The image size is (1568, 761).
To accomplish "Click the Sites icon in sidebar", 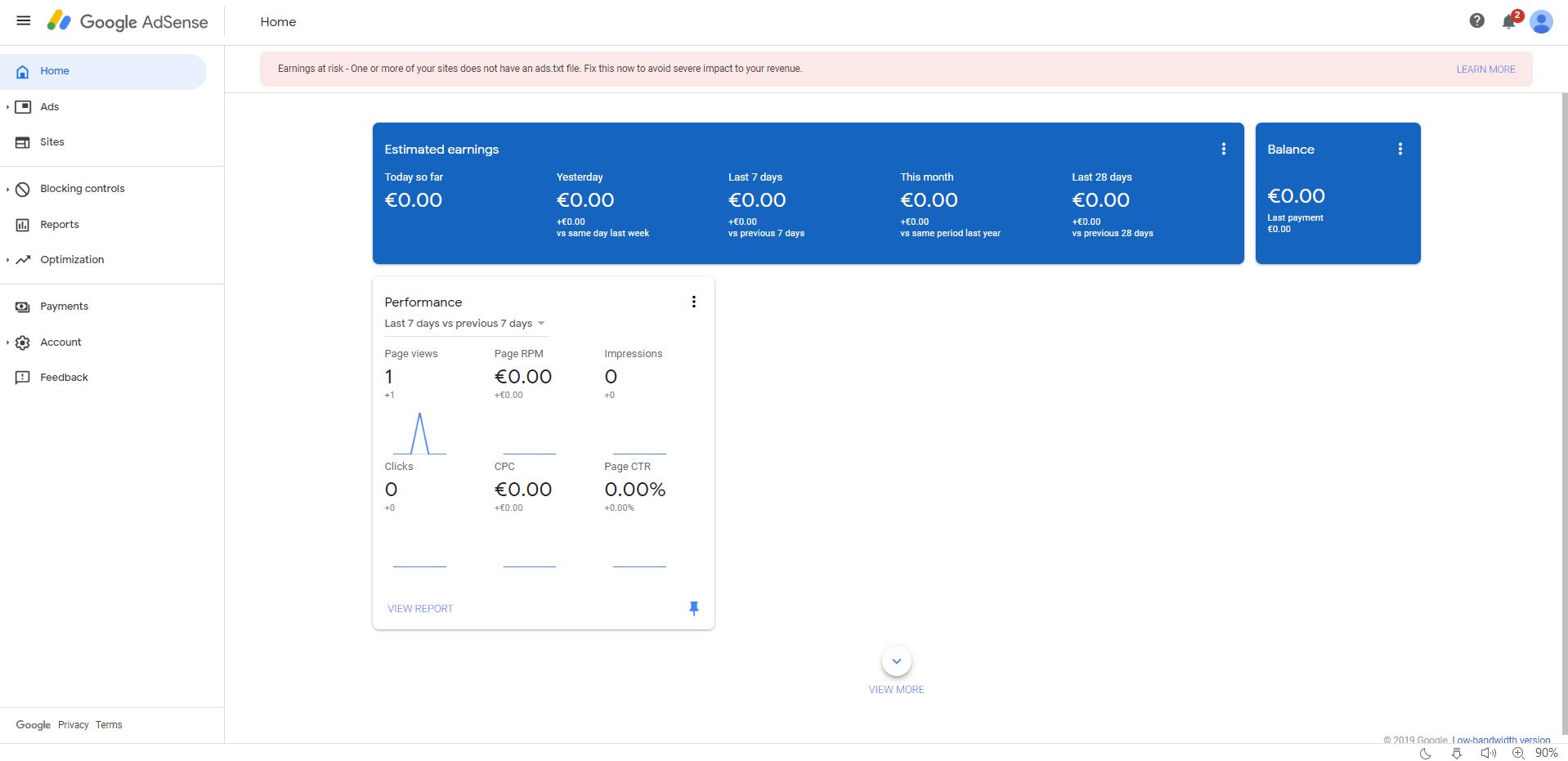I will point(23,142).
